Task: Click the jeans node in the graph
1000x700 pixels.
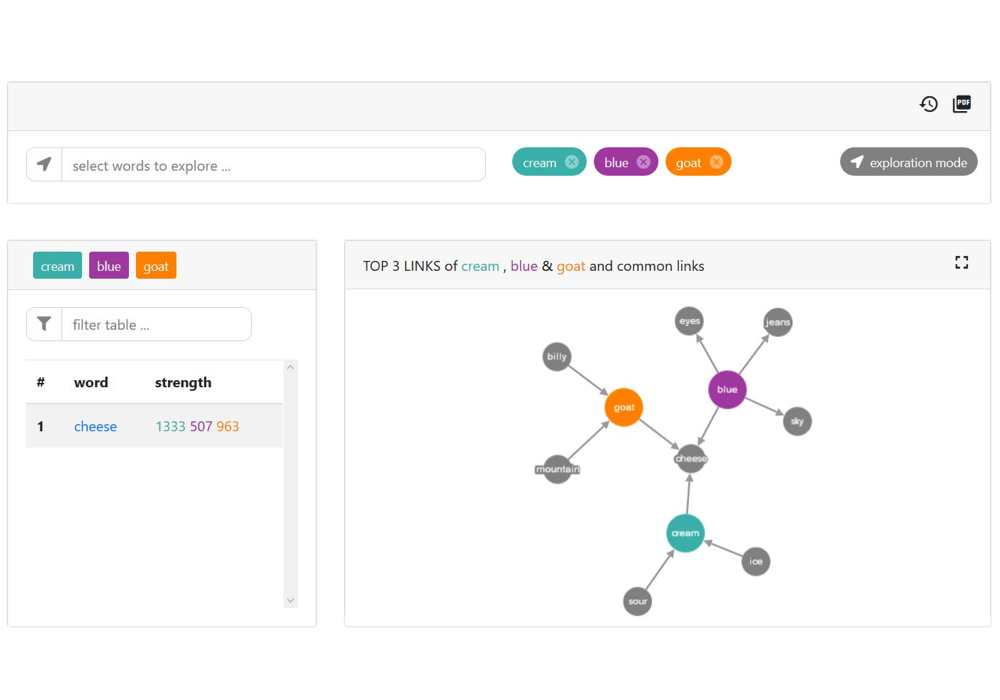Action: (x=777, y=322)
